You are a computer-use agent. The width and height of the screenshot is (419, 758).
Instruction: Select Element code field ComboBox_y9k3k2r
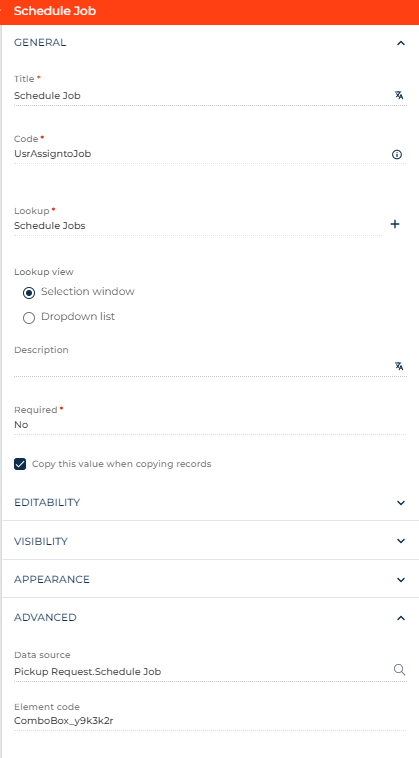[210, 721]
